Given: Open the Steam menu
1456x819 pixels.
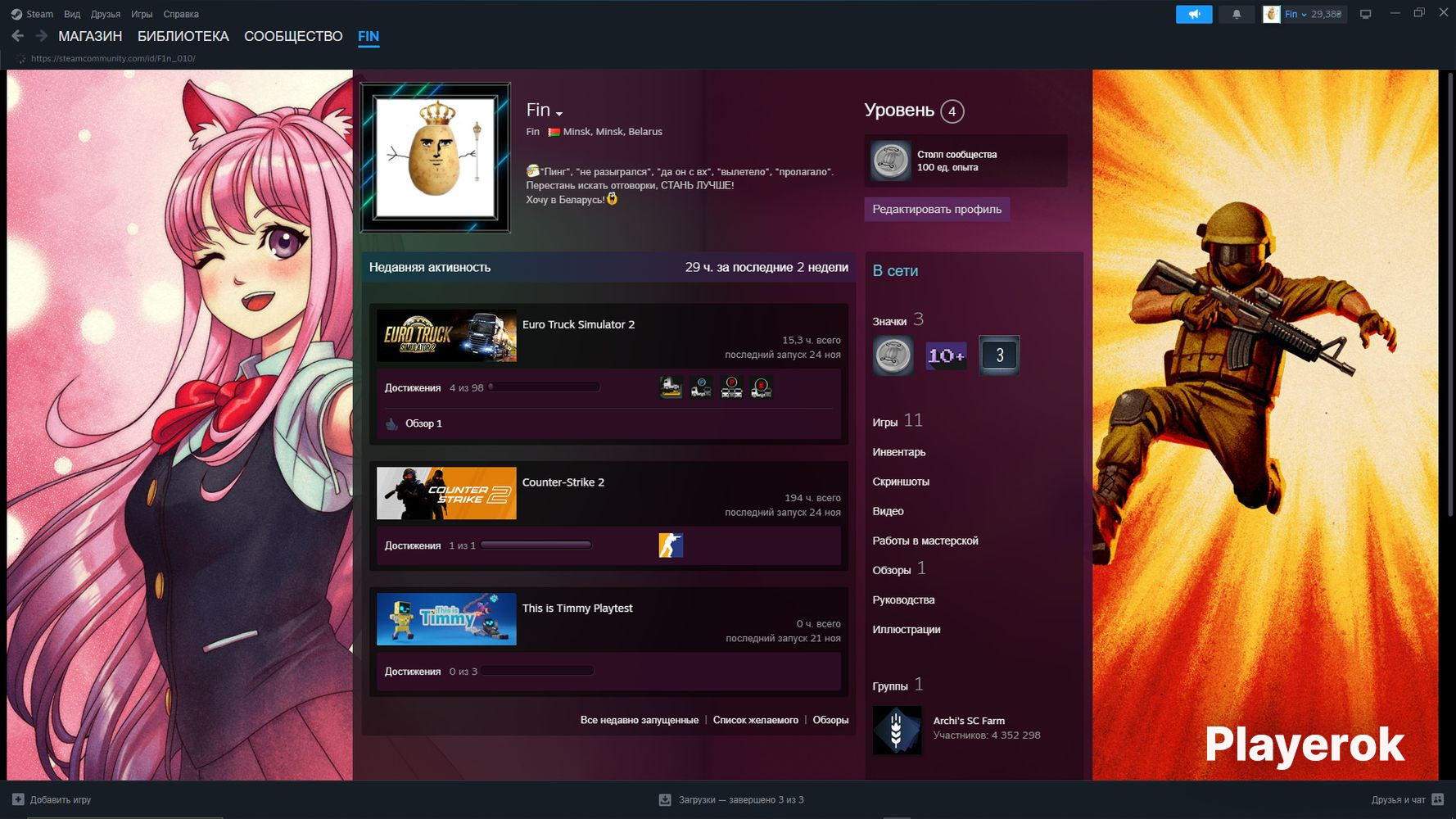Looking at the screenshot, I should point(39,14).
